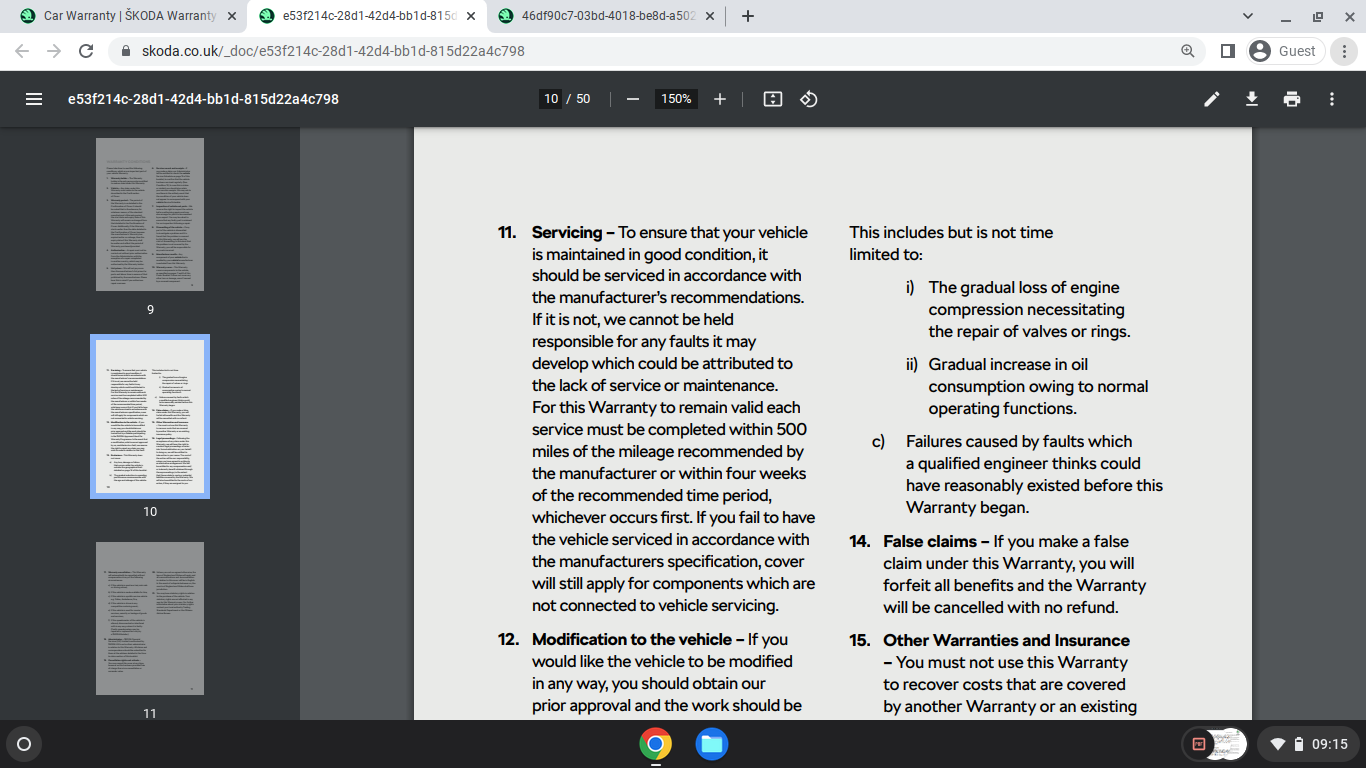The width and height of the screenshot is (1366, 768).
Task: Select page 11 thumbnail
Action: [150, 618]
